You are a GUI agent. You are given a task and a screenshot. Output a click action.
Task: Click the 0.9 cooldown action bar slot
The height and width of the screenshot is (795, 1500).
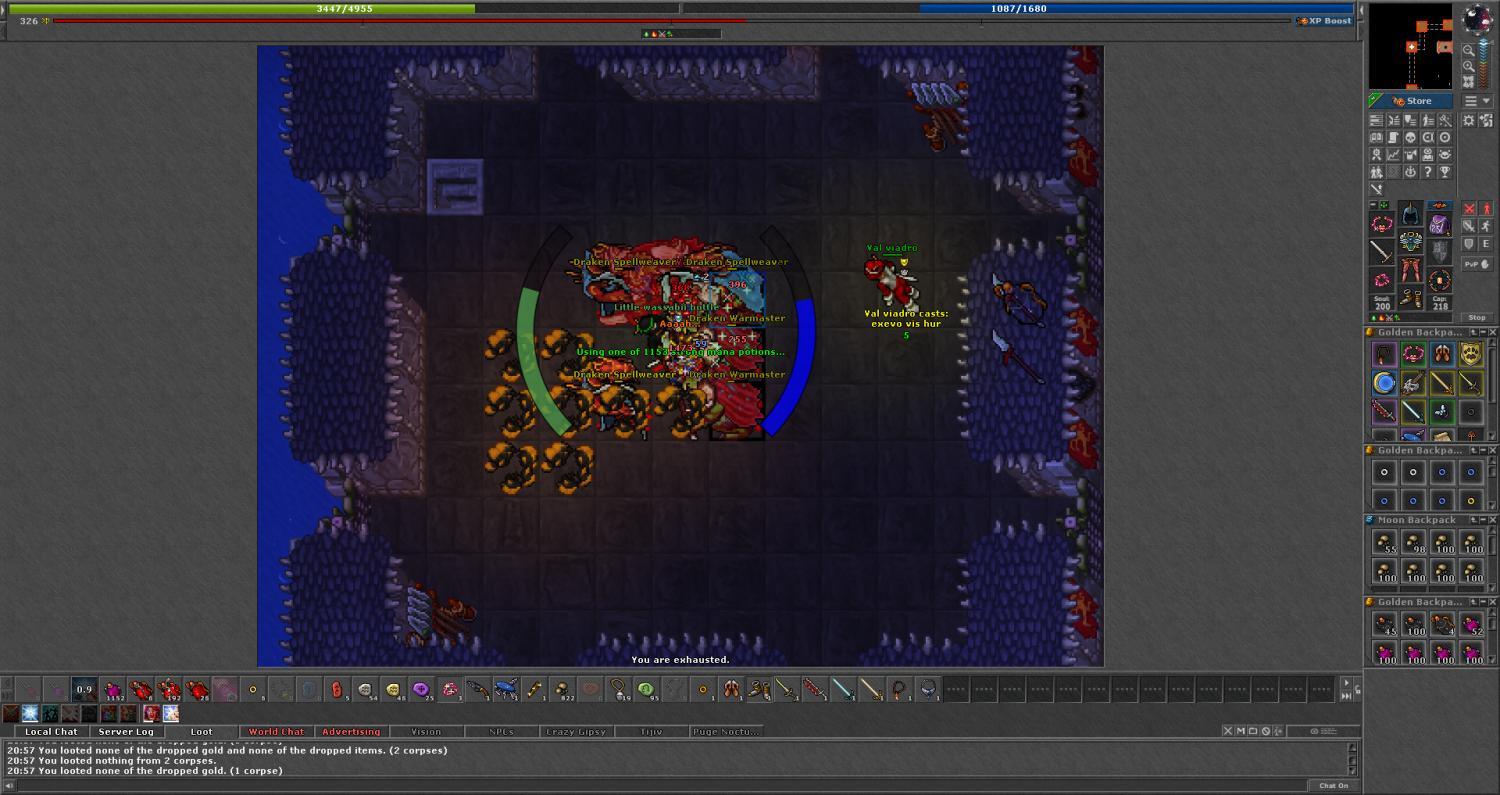[84, 689]
